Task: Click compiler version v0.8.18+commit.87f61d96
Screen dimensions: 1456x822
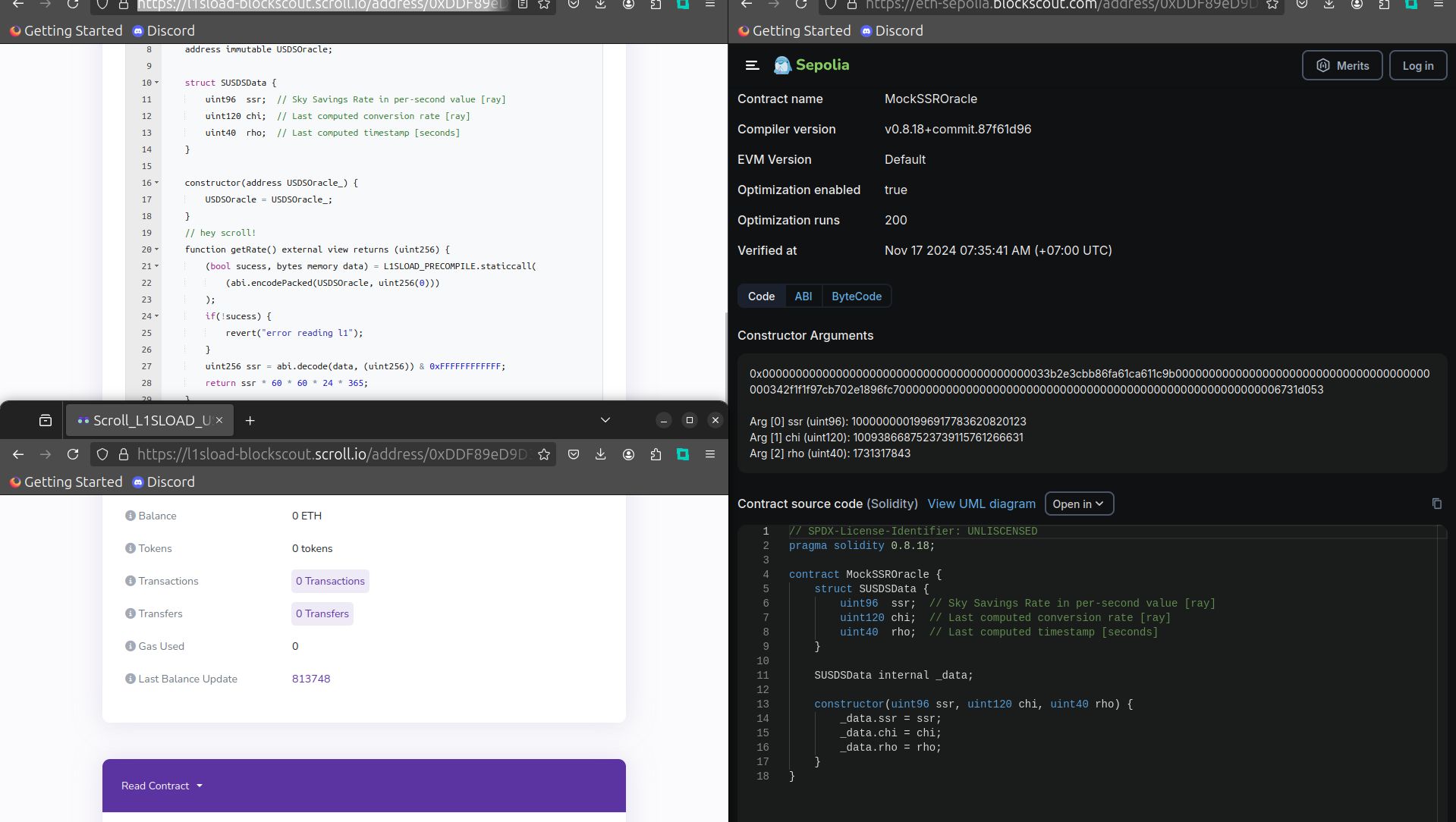Action: 958,129
